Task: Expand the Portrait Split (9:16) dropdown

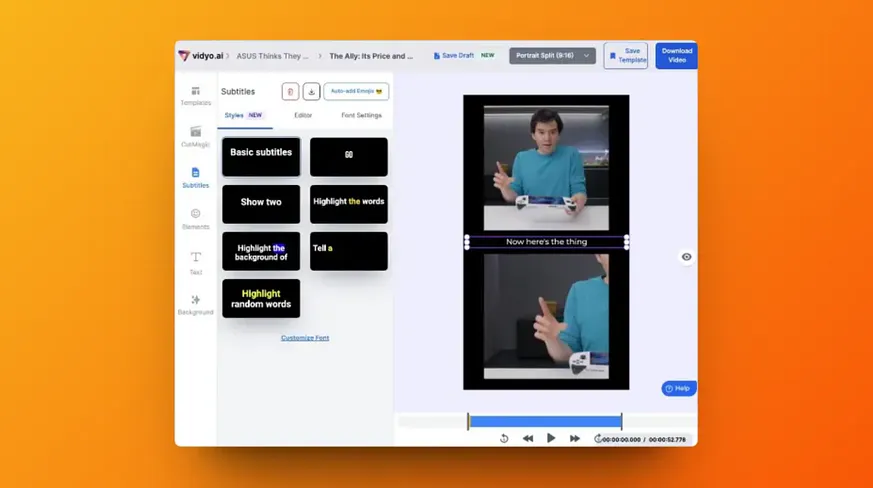Action: tap(552, 56)
